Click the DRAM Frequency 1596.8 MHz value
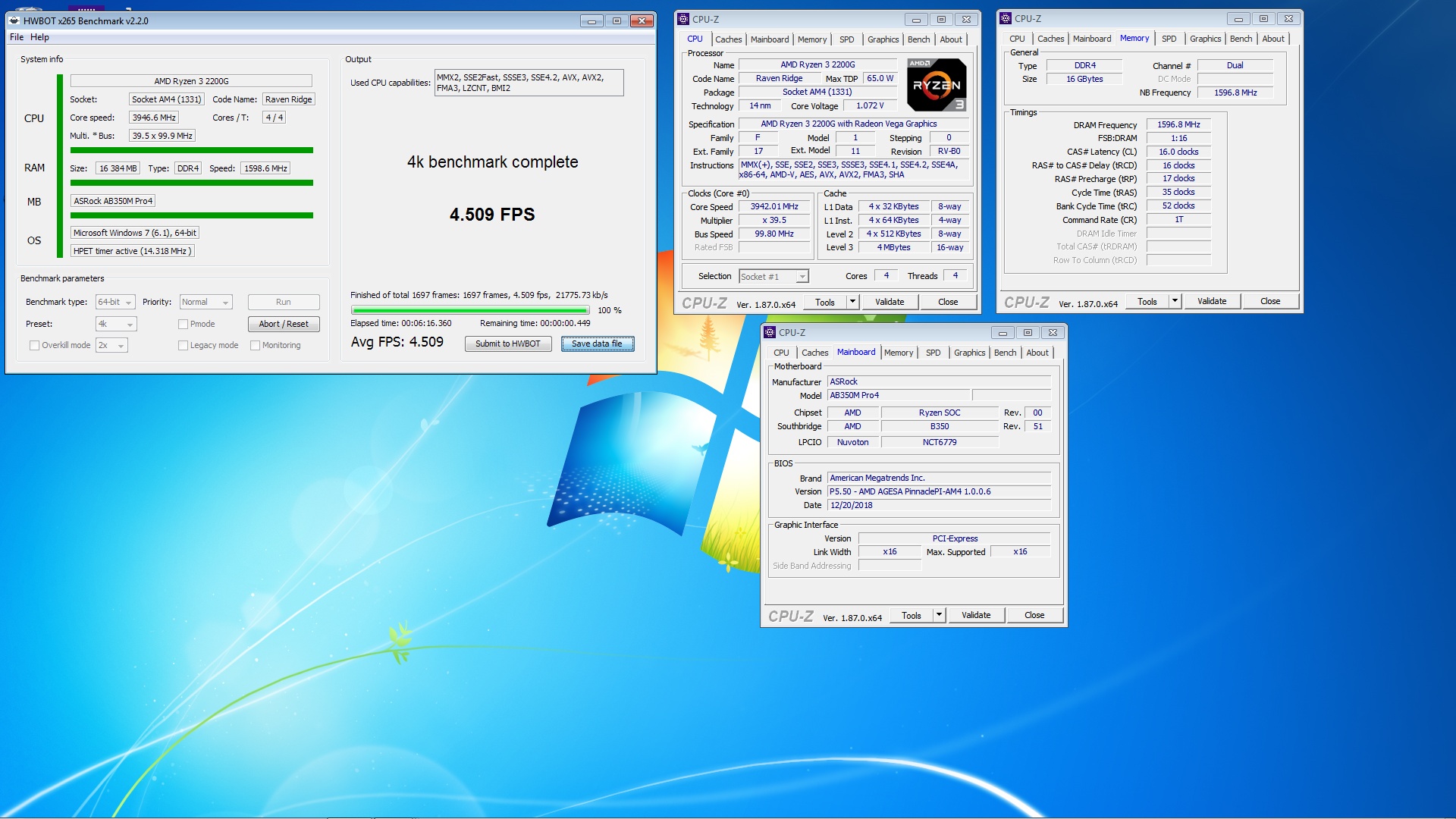The height and width of the screenshot is (819, 1456). pos(1178,124)
